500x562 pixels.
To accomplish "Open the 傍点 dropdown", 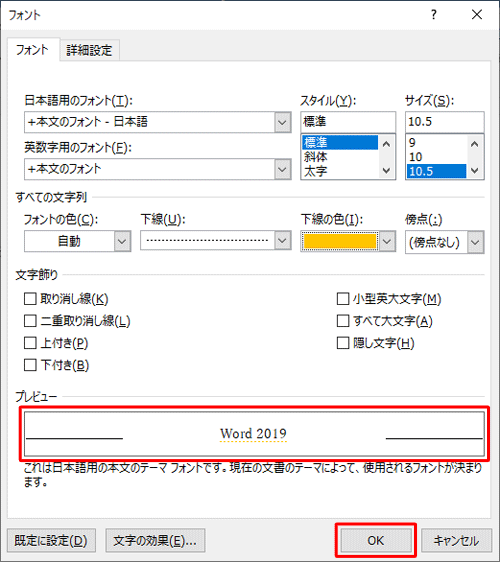I will pos(475,242).
